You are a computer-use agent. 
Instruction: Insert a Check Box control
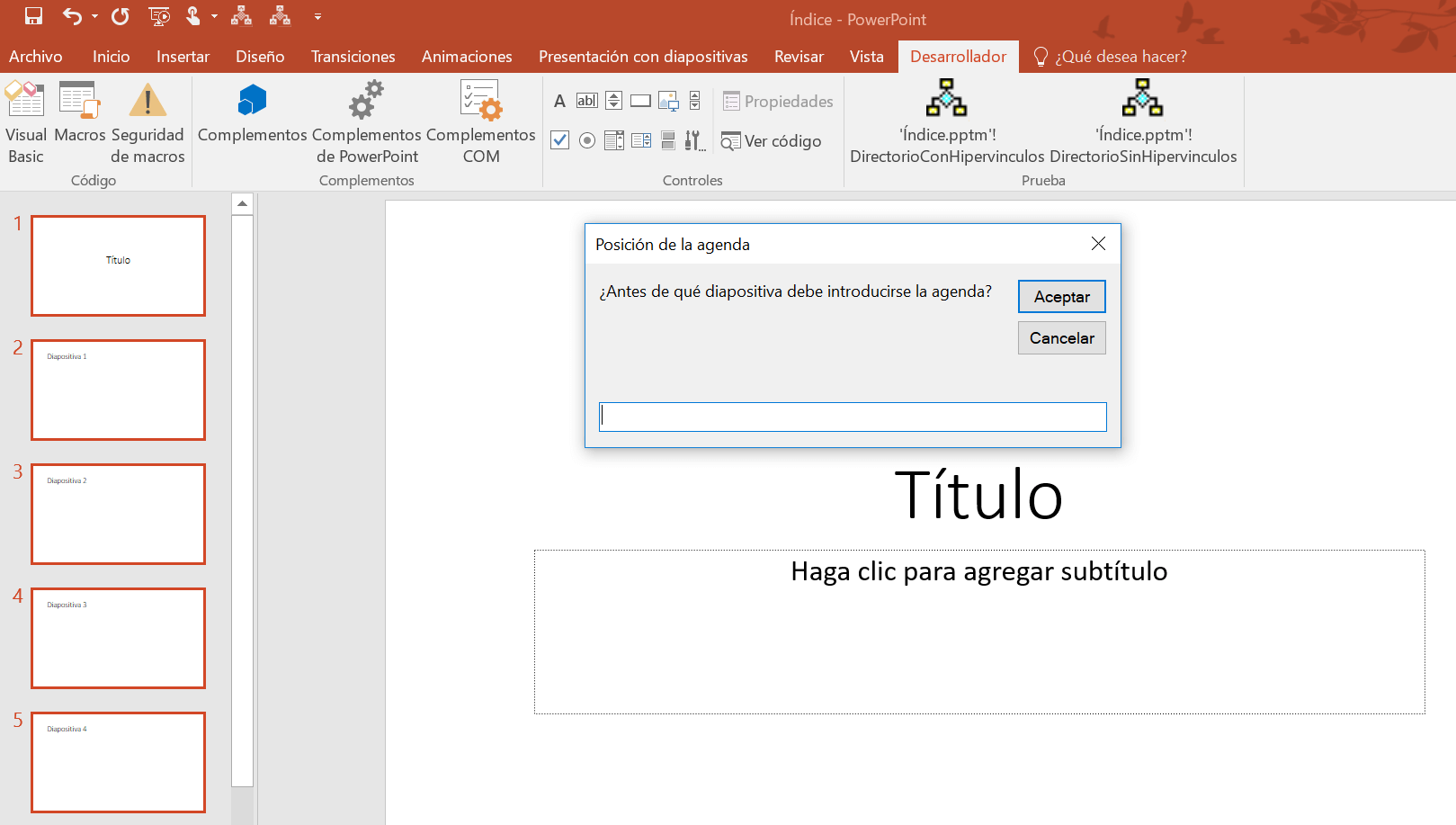coord(559,140)
